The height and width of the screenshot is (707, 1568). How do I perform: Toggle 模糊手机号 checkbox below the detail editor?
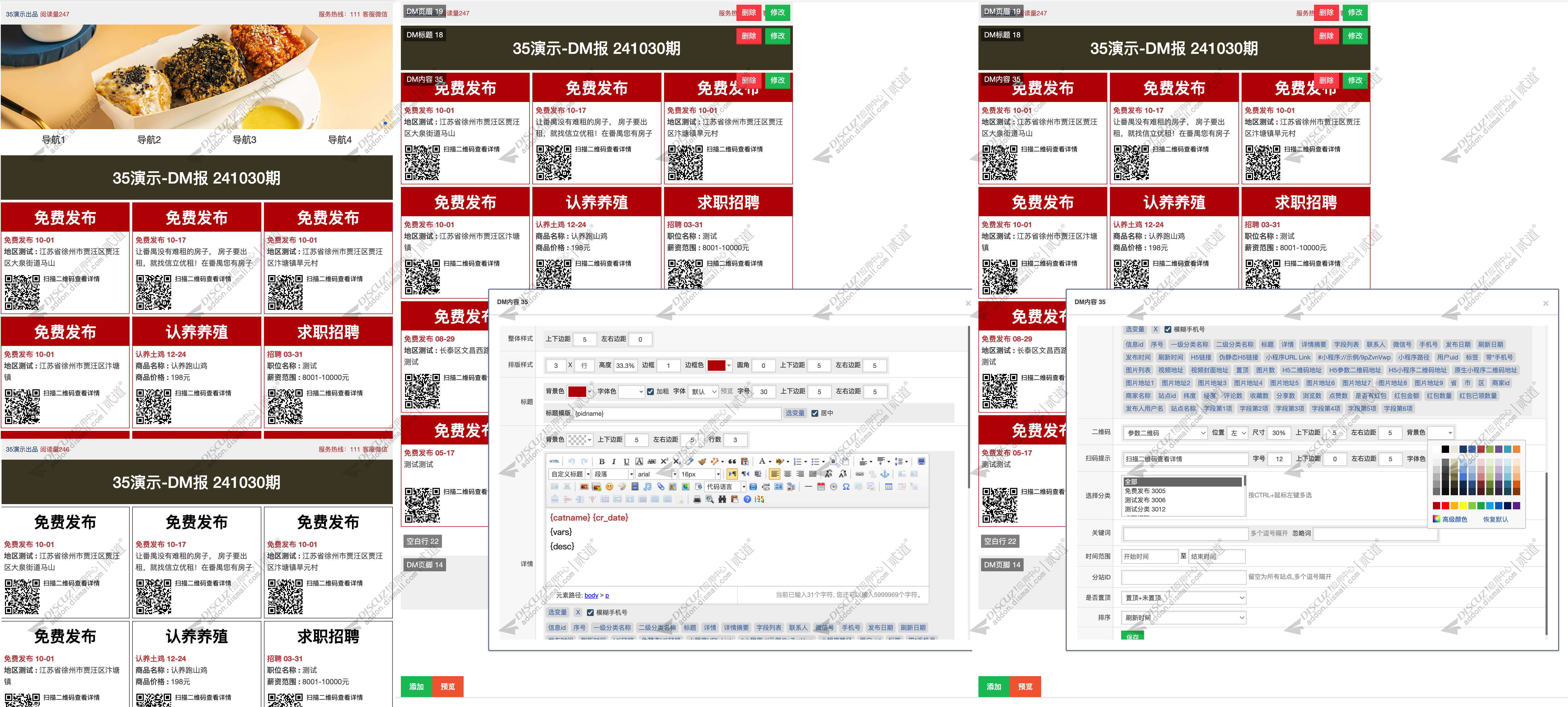[x=590, y=613]
